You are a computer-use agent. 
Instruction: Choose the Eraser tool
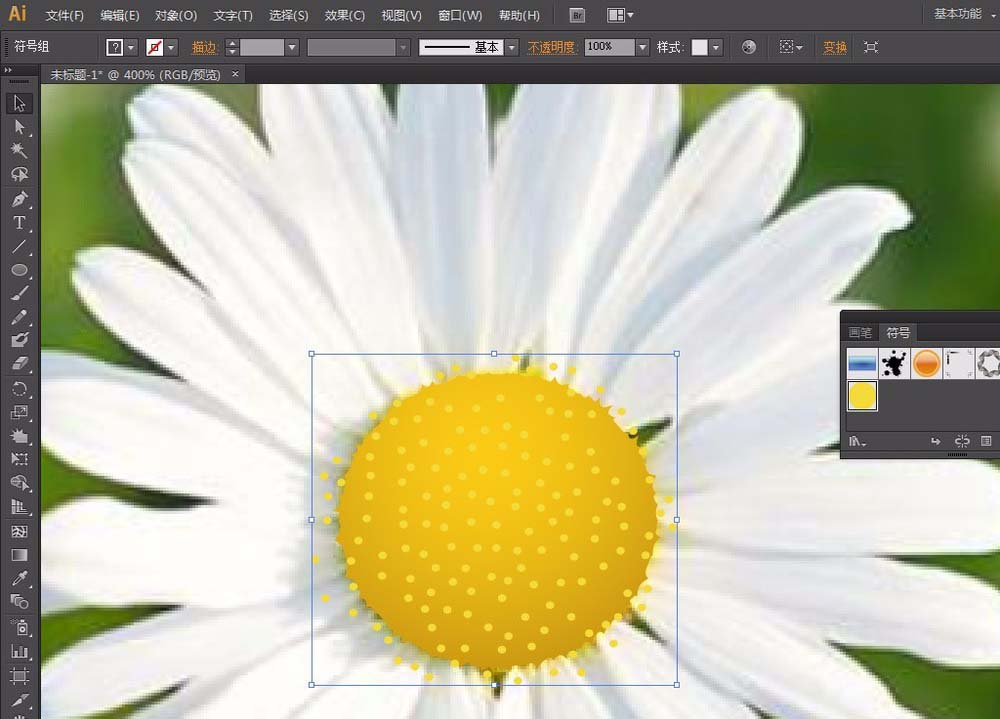[19, 364]
